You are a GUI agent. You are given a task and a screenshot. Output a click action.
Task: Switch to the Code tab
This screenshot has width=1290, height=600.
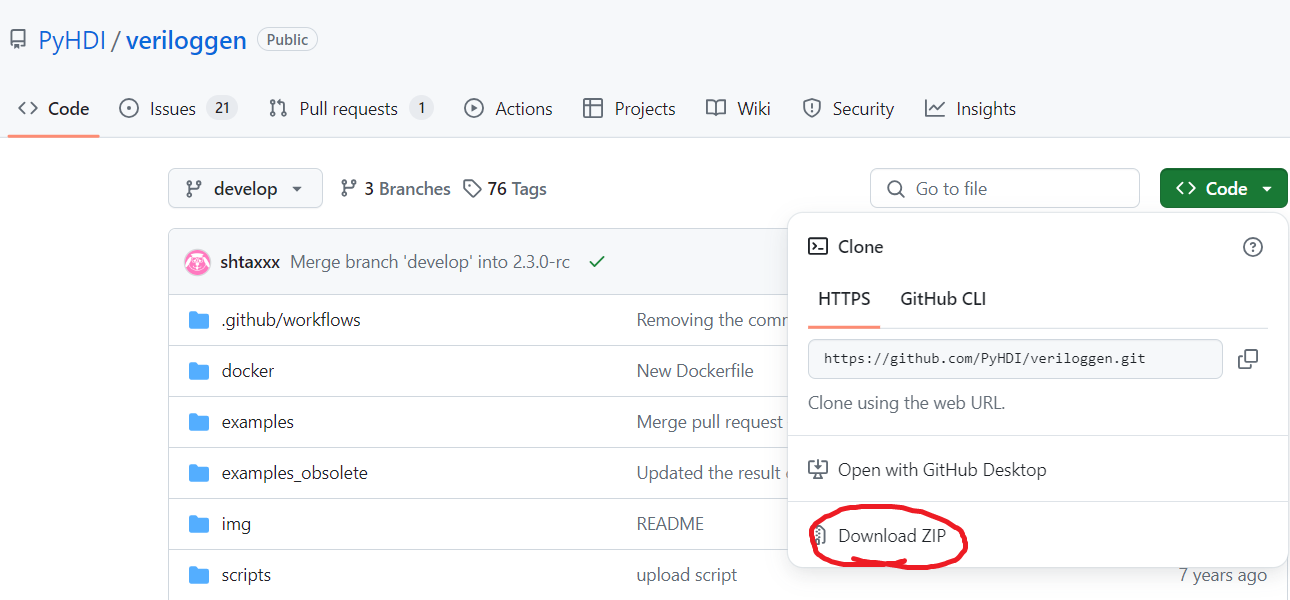54,109
